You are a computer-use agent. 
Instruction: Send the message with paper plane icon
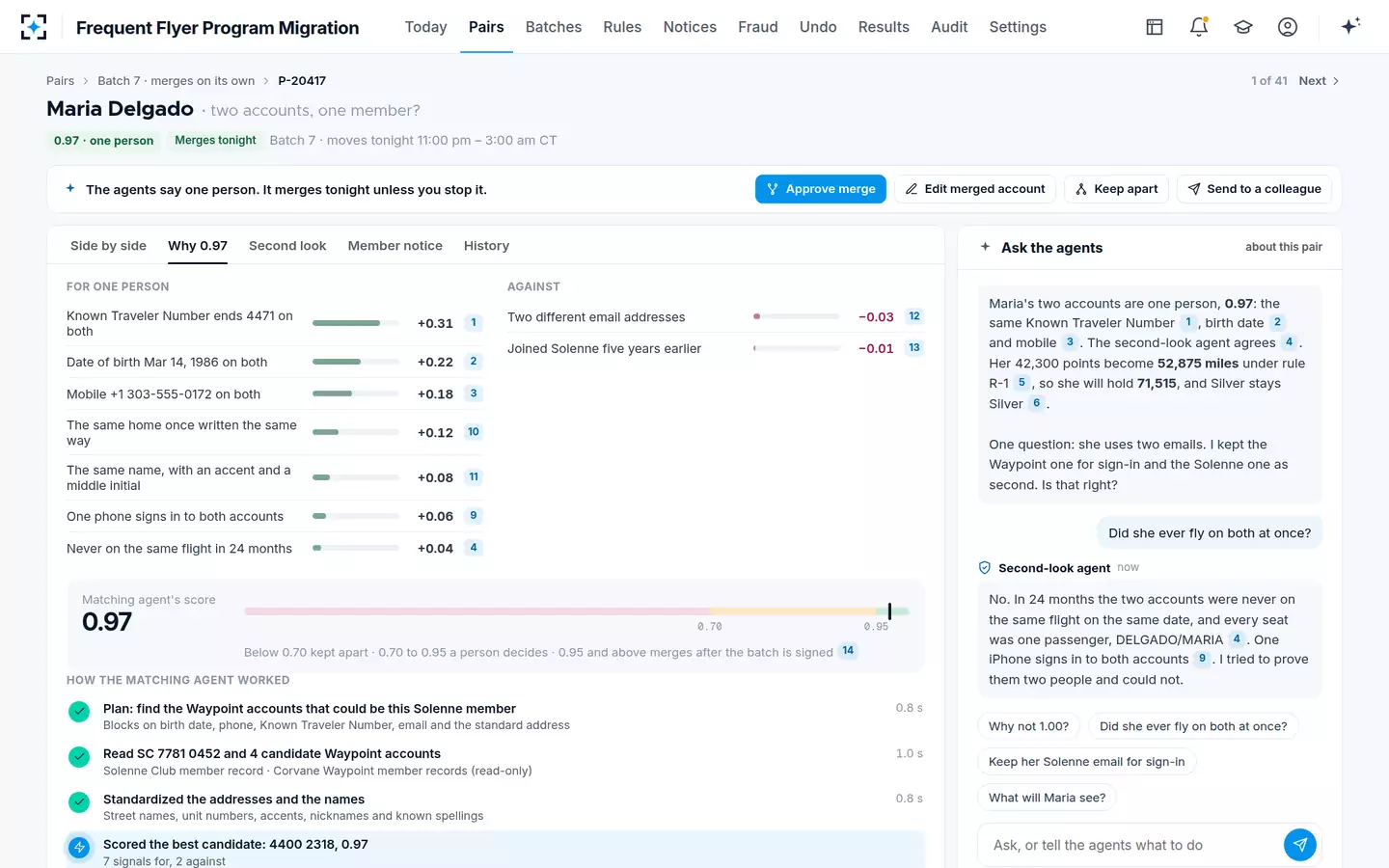(x=1300, y=845)
